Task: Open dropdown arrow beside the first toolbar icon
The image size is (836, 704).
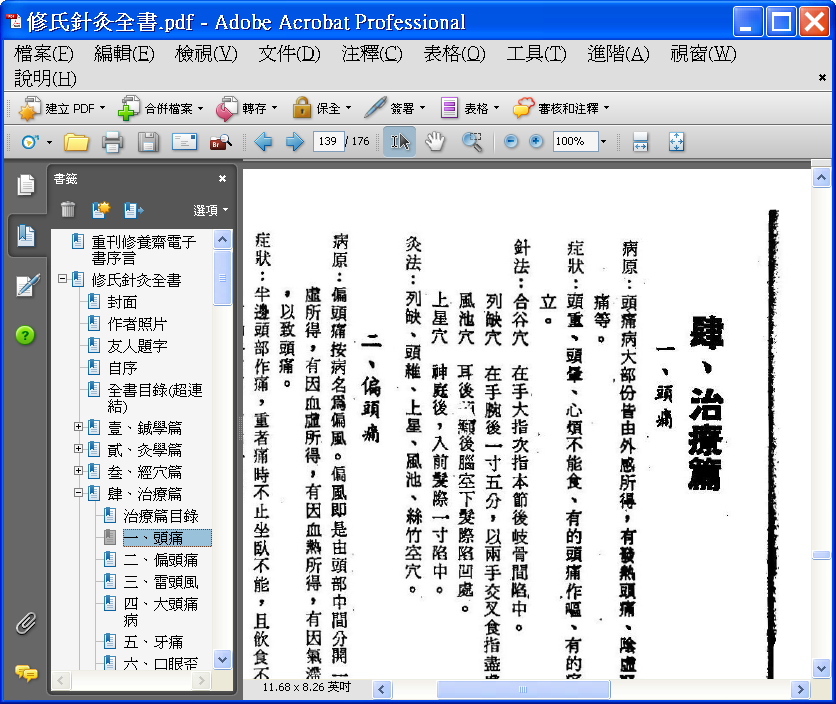Action: [50, 142]
